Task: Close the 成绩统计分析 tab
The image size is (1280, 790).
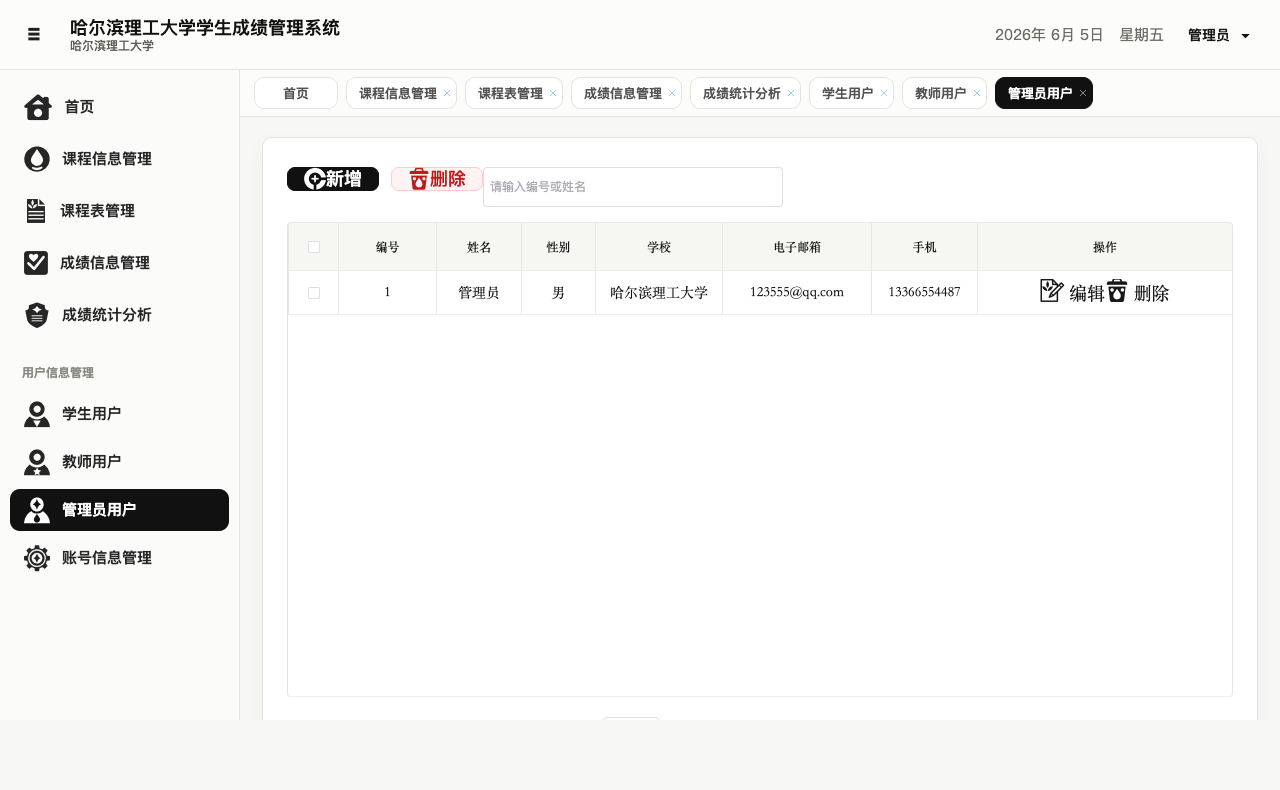Action: pos(791,93)
